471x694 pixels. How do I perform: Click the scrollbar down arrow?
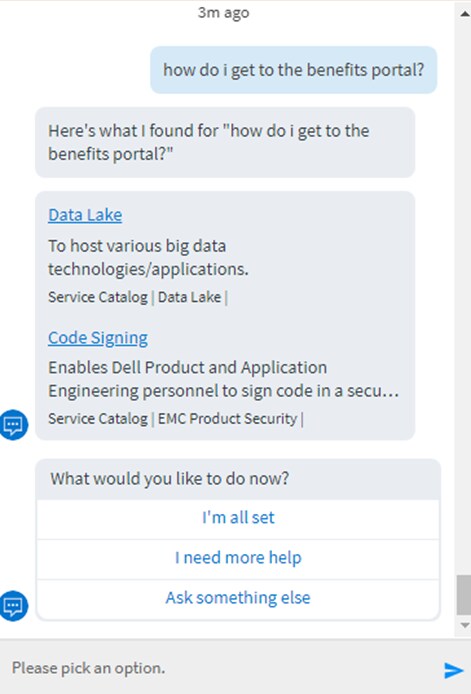click(x=464, y=625)
